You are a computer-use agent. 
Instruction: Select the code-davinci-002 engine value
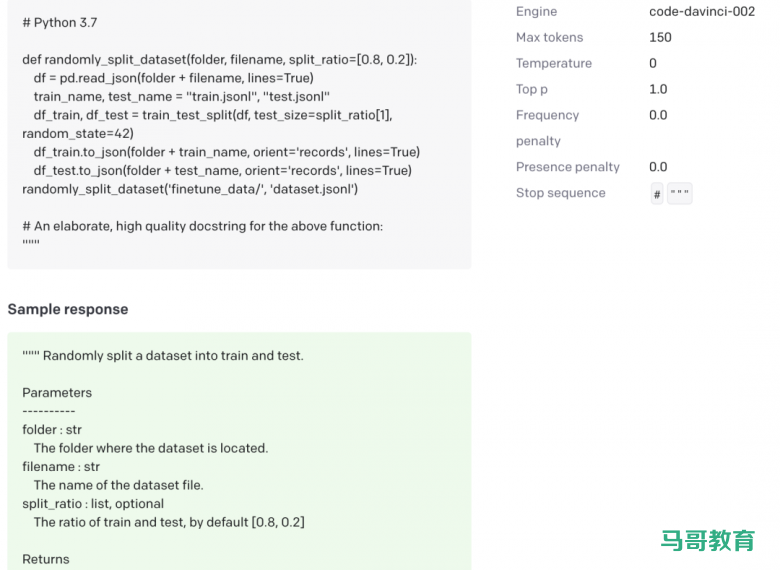point(702,11)
